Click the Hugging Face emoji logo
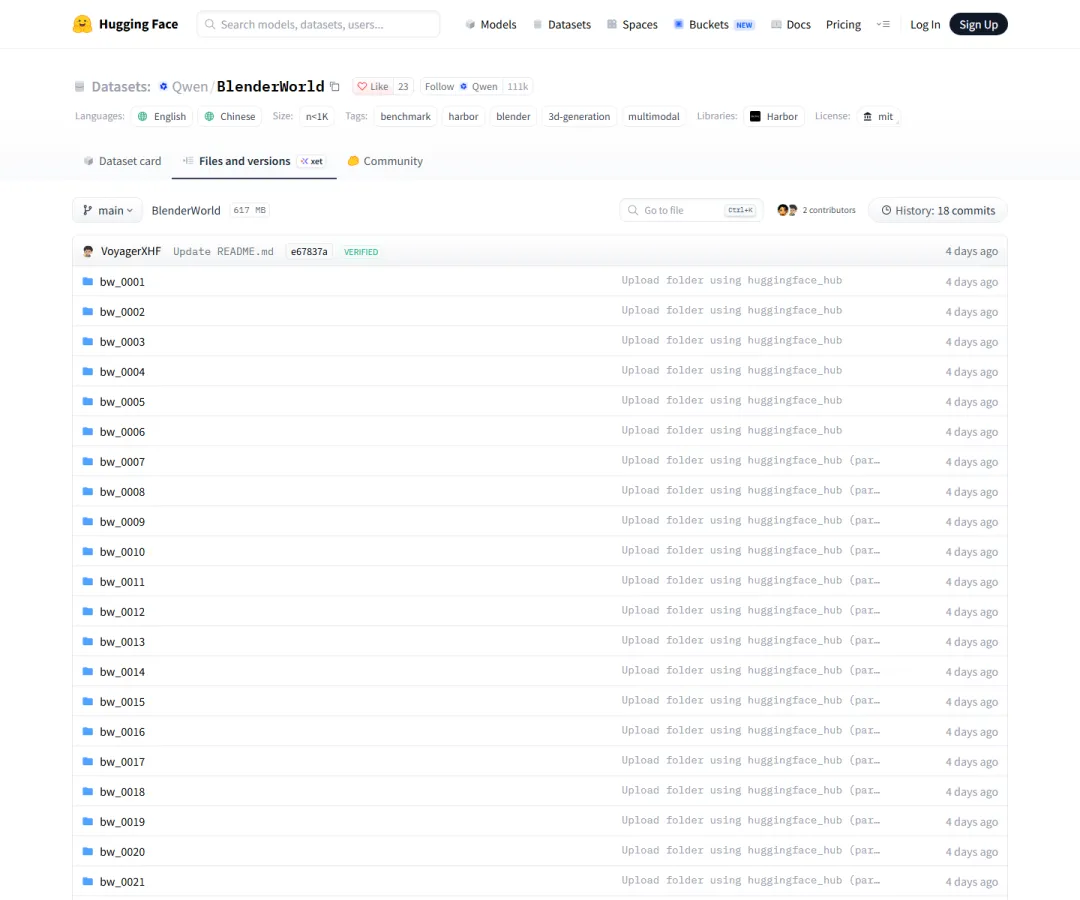 tap(82, 25)
